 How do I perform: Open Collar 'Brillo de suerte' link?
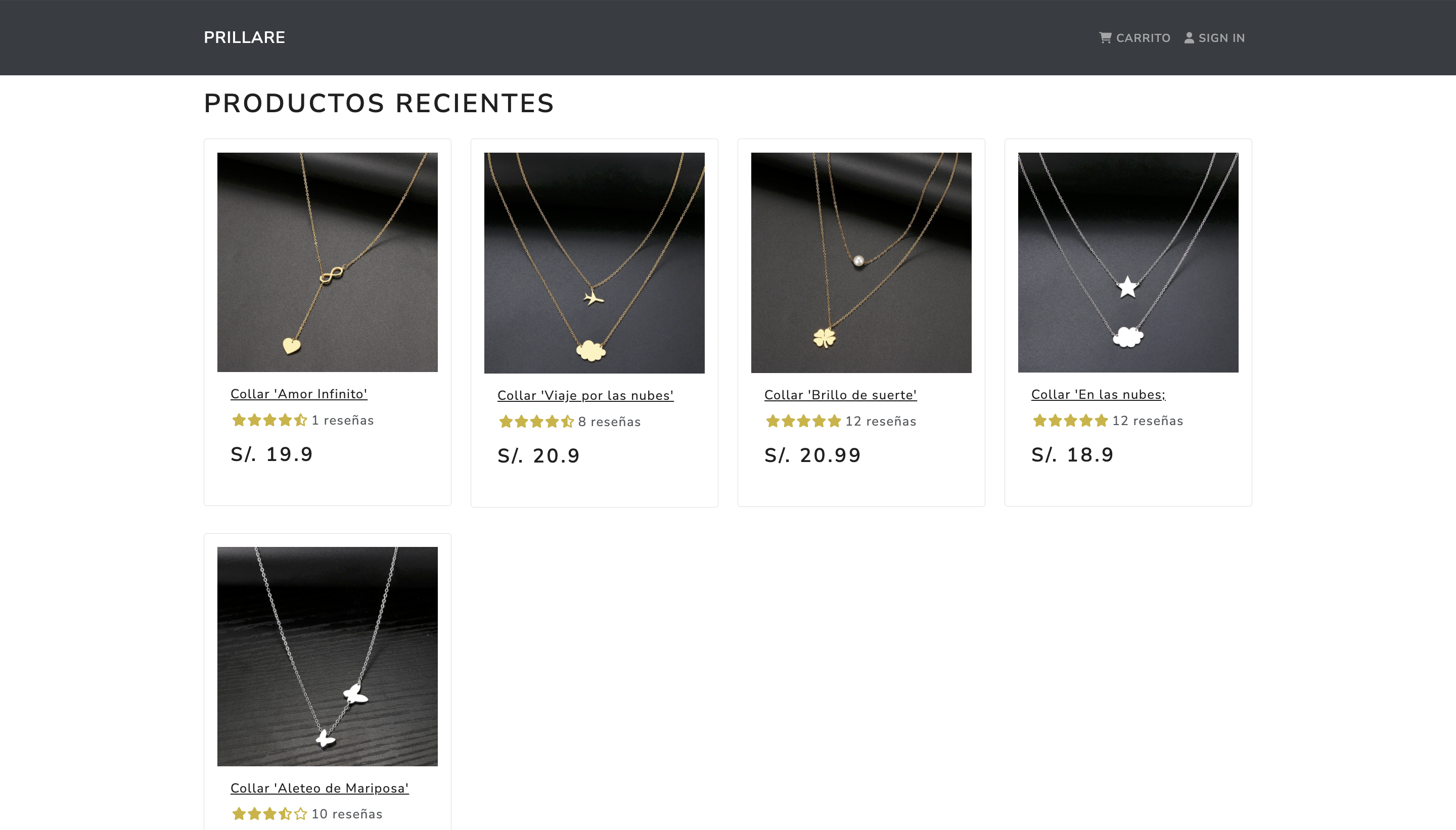coord(840,395)
